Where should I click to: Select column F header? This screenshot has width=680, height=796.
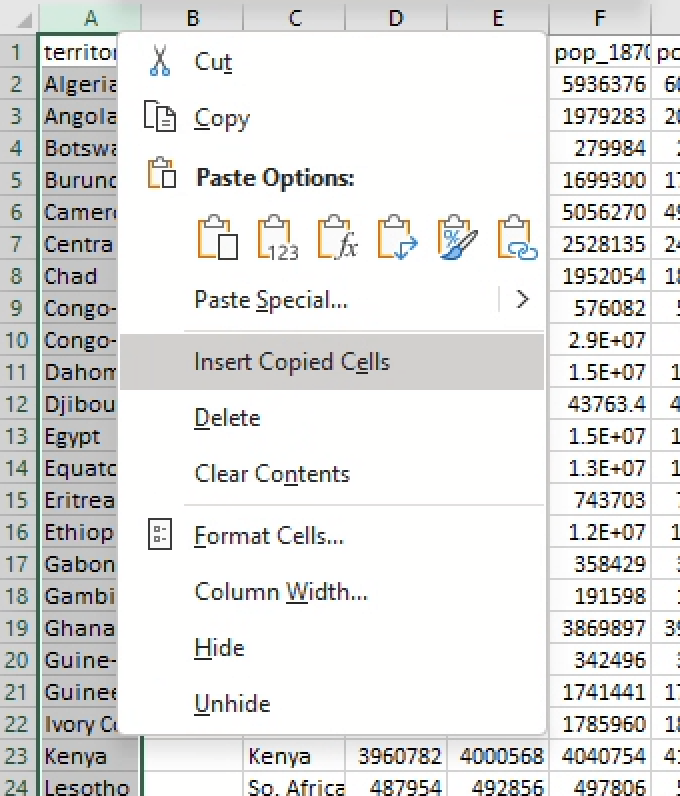600,17
